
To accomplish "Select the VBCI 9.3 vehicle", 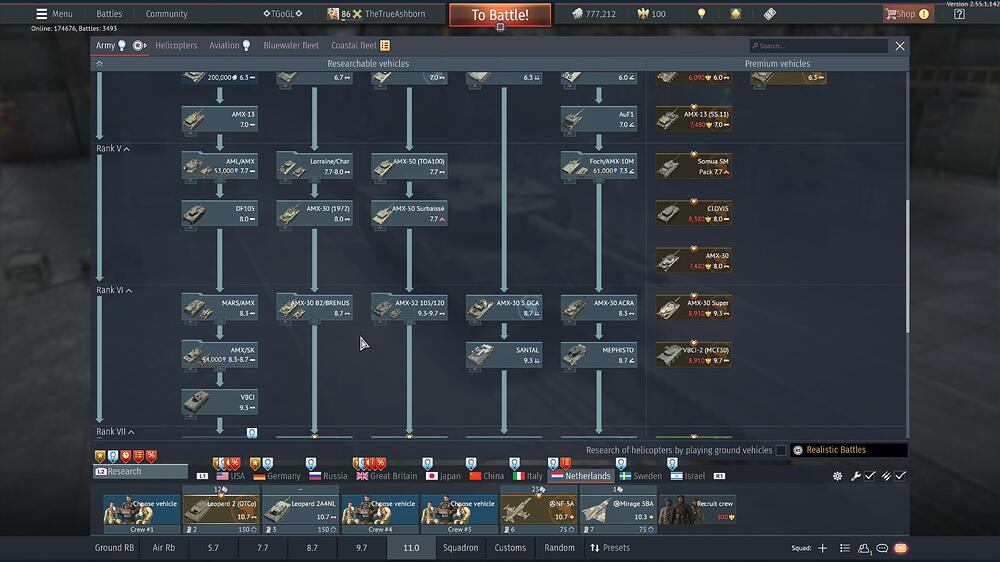I will point(219,403).
